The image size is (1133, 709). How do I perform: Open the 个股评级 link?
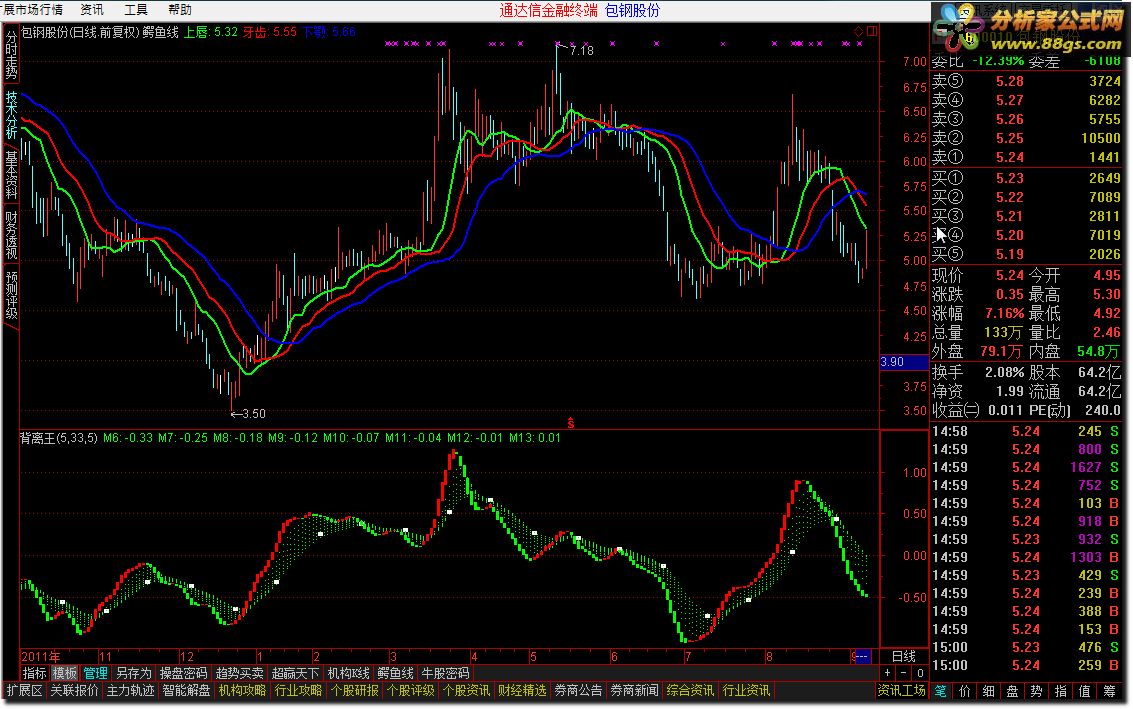click(410, 690)
